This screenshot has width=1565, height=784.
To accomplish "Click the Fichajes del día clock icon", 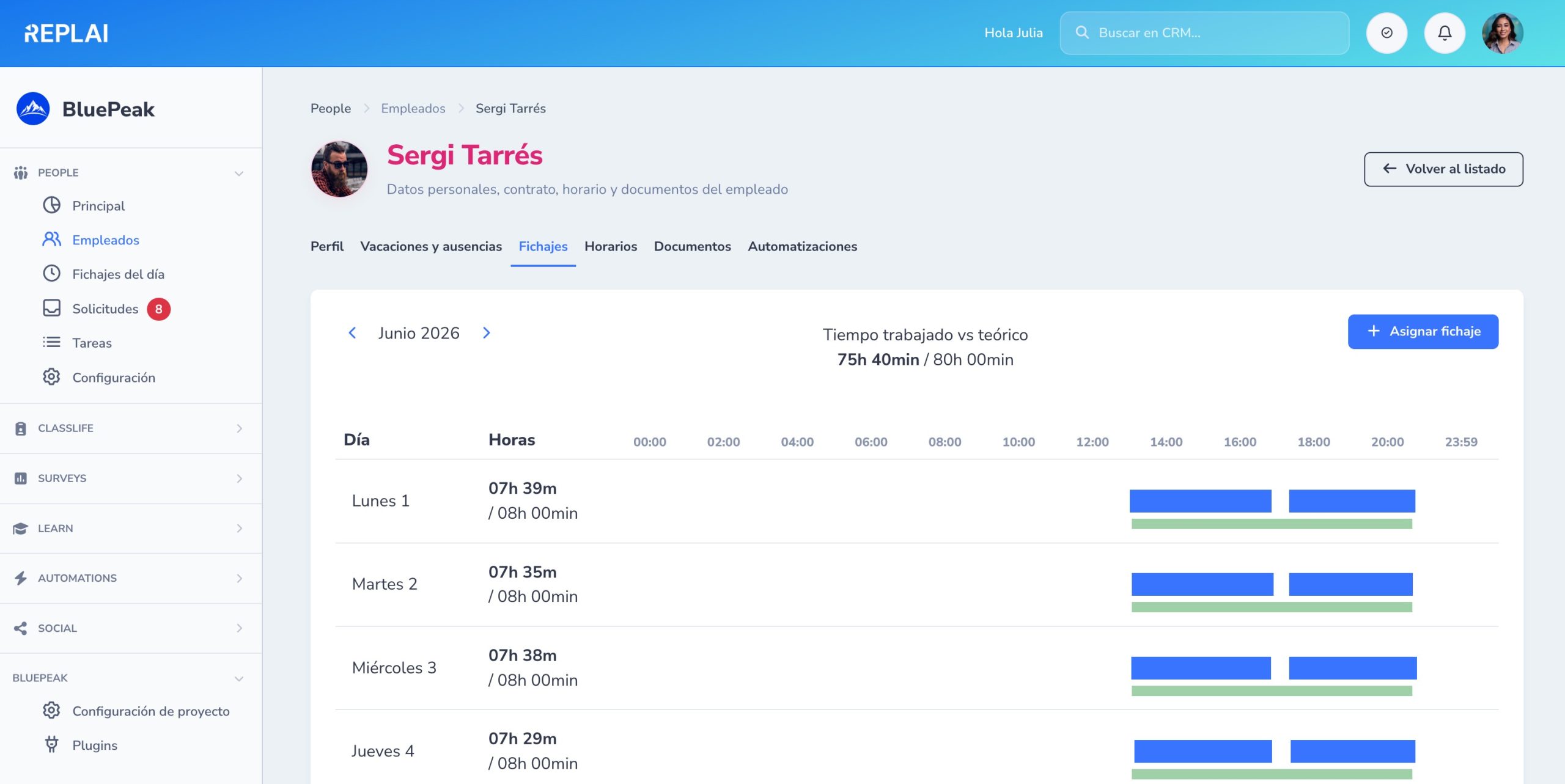I will click(x=51, y=274).
